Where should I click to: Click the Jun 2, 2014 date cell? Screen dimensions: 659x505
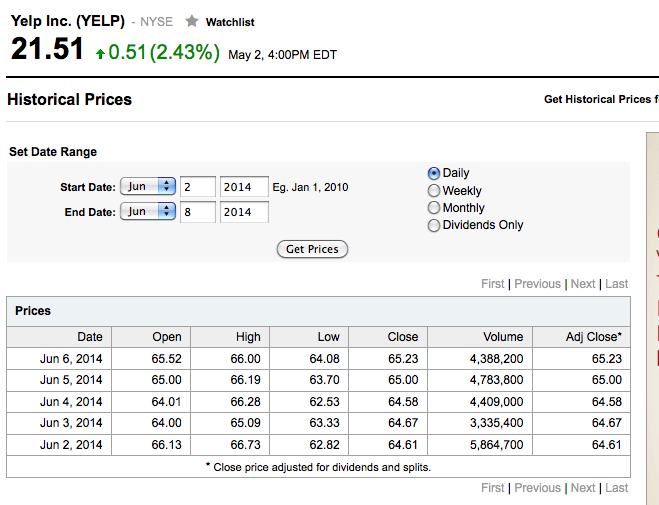(59, 445)
